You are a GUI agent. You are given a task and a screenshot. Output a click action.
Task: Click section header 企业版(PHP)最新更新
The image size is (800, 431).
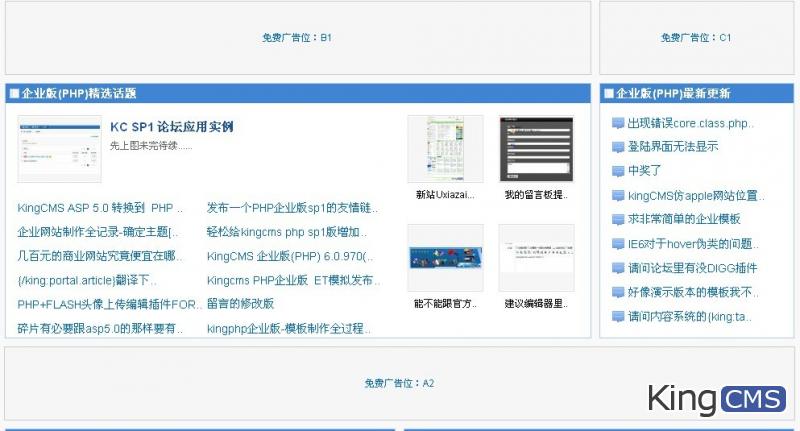pyautogui.click(x=696, y=93)
